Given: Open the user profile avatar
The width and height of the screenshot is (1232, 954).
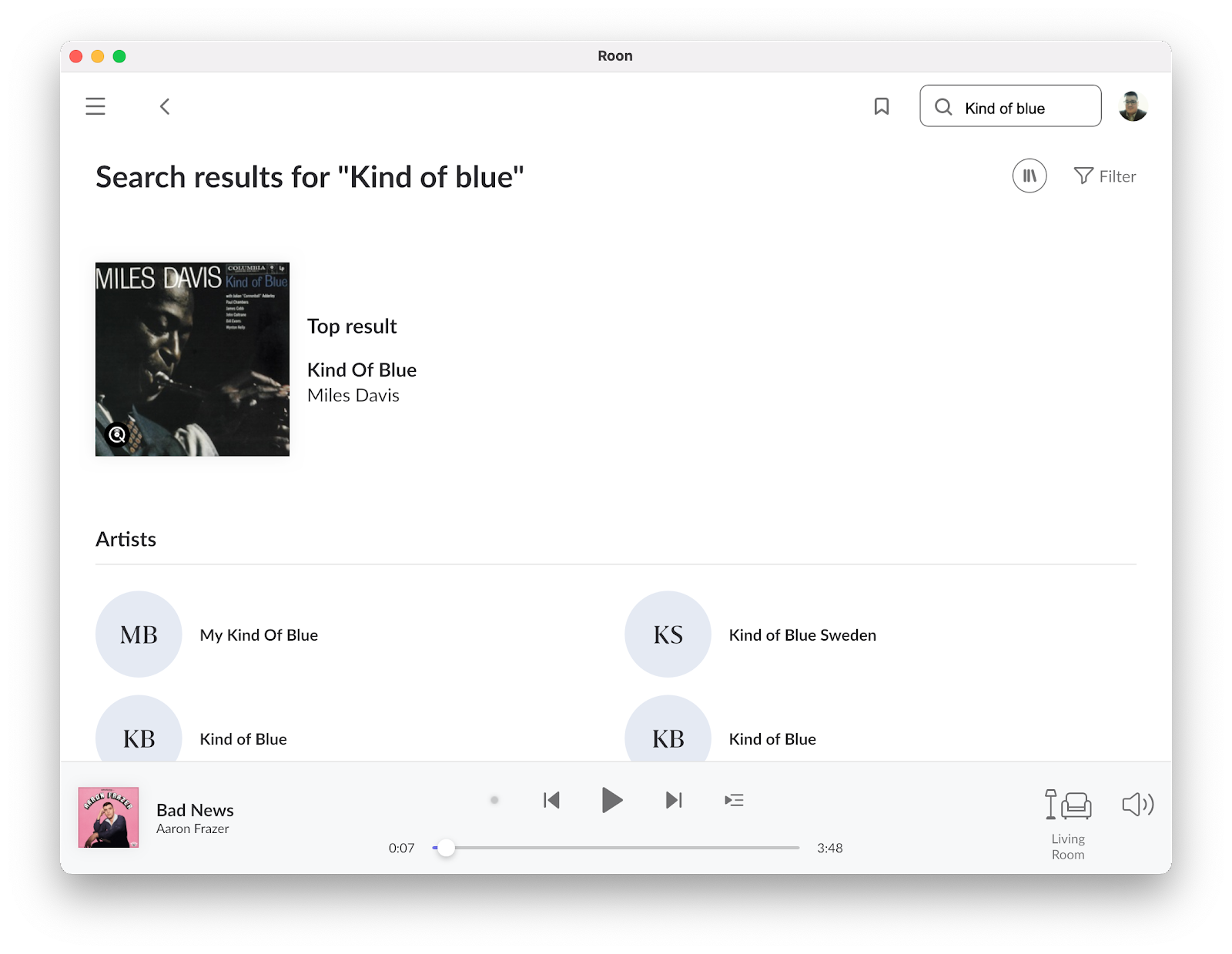Looking at the screenshot, I should [x=1133, y=106].
